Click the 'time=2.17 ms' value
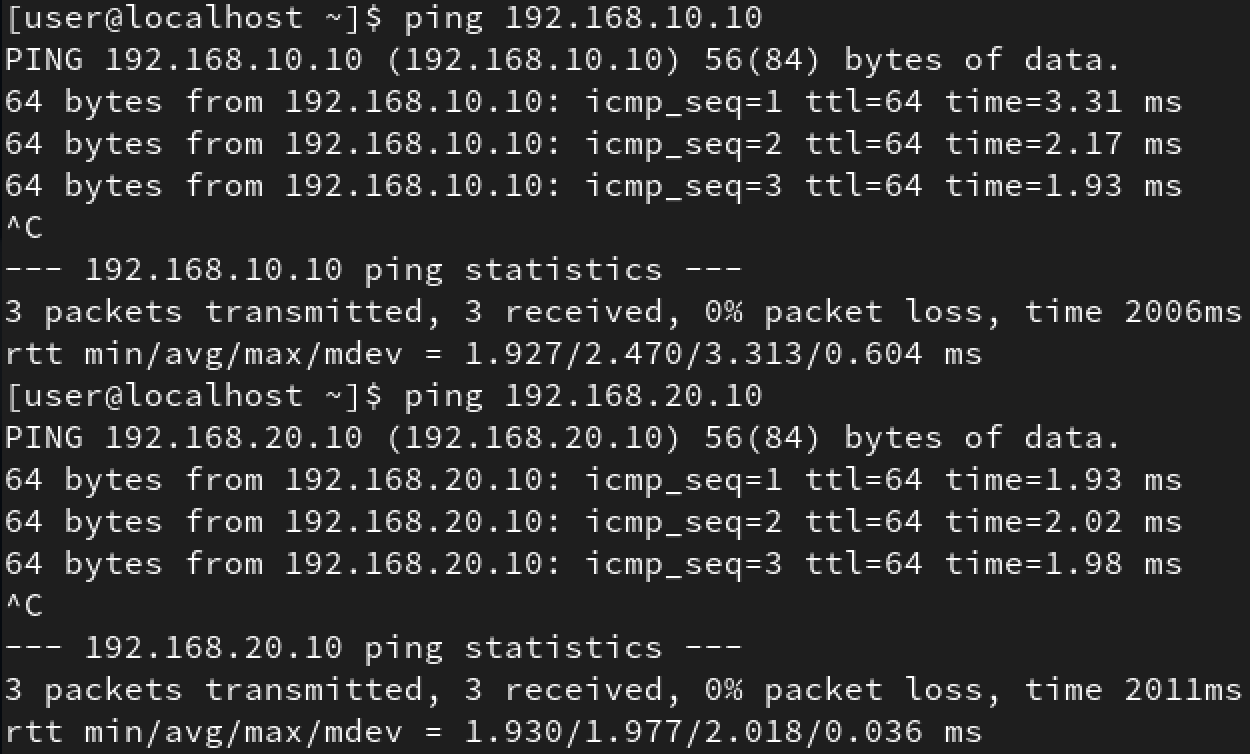This screenshot has height=754, width=1250. 1063,144
